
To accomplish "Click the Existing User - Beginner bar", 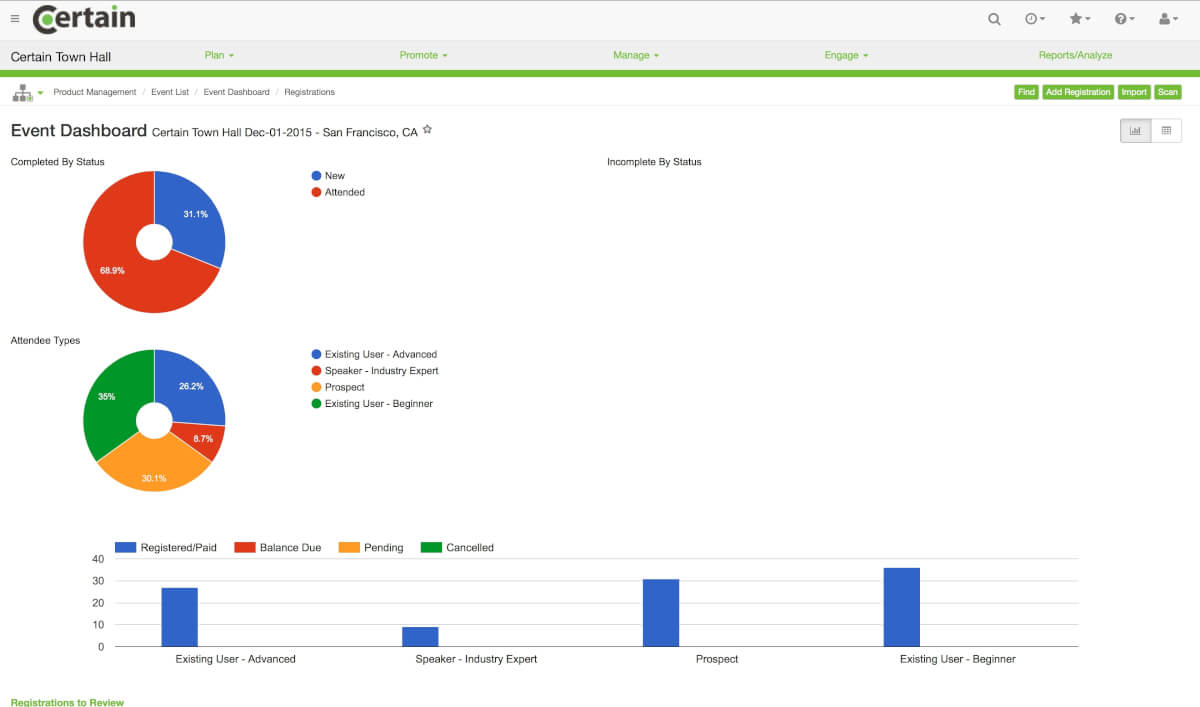I will 902,608.
